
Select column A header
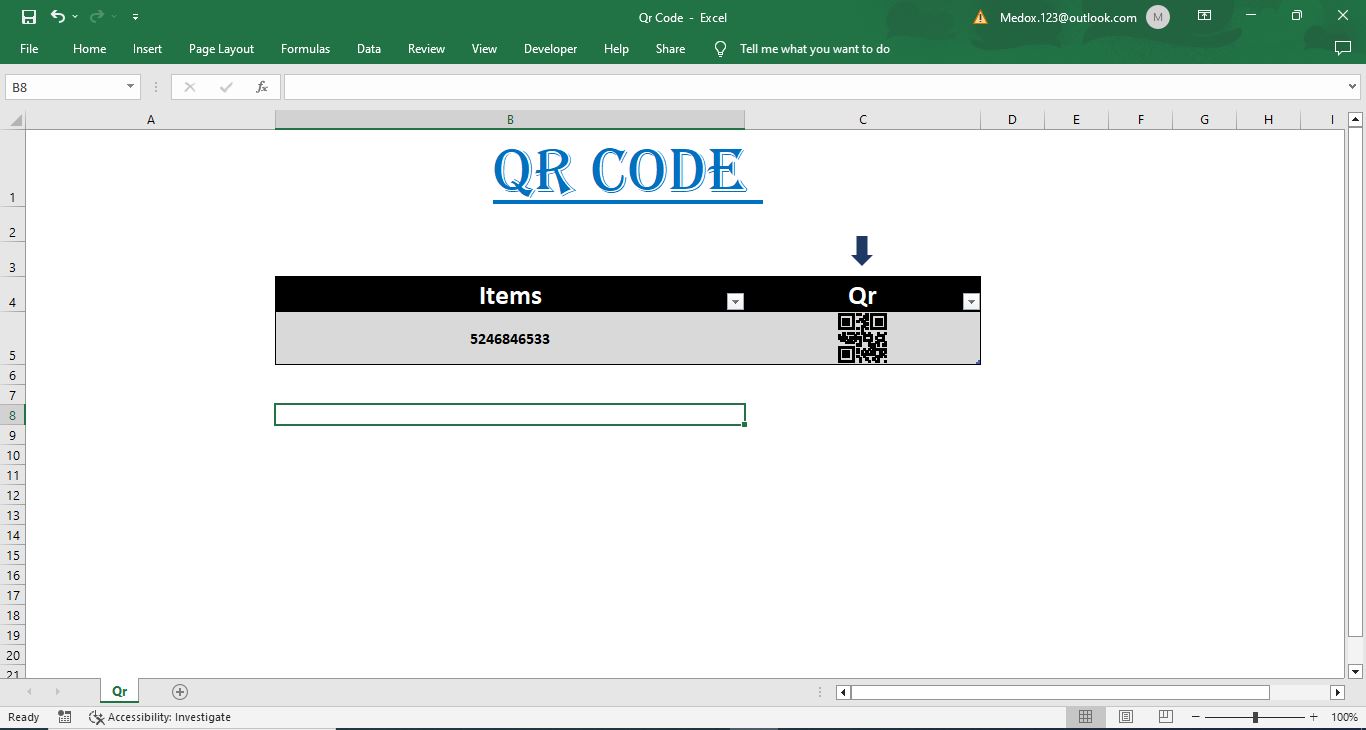tap(151, 120)
